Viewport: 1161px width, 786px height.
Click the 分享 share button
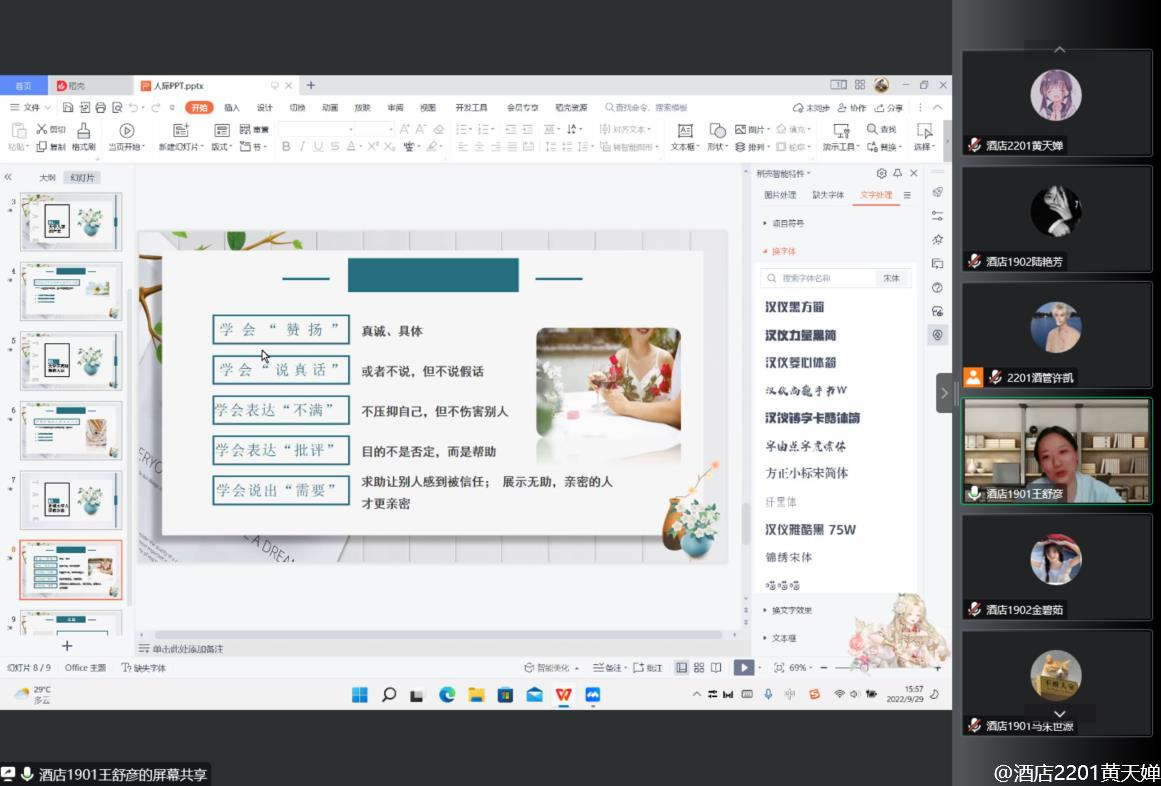889,107
